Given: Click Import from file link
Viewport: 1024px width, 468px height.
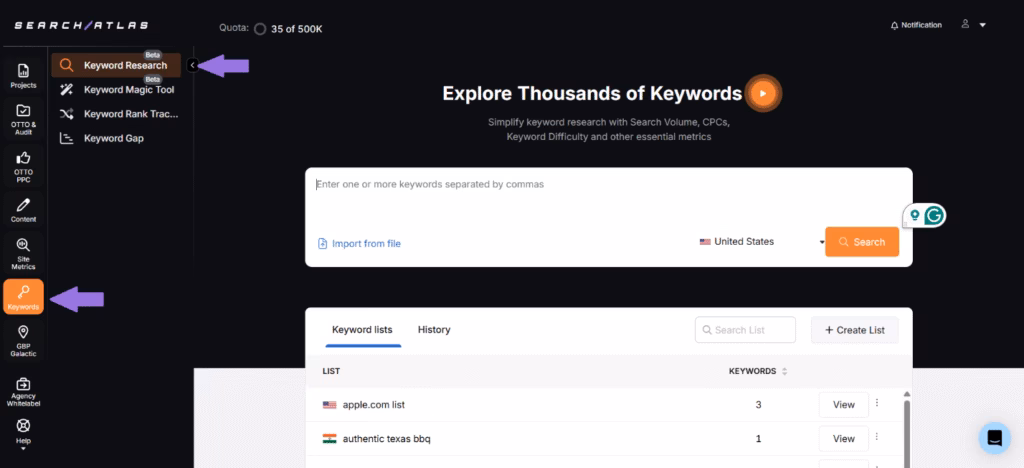Looking at the screenshot, I should coord(359,243).
